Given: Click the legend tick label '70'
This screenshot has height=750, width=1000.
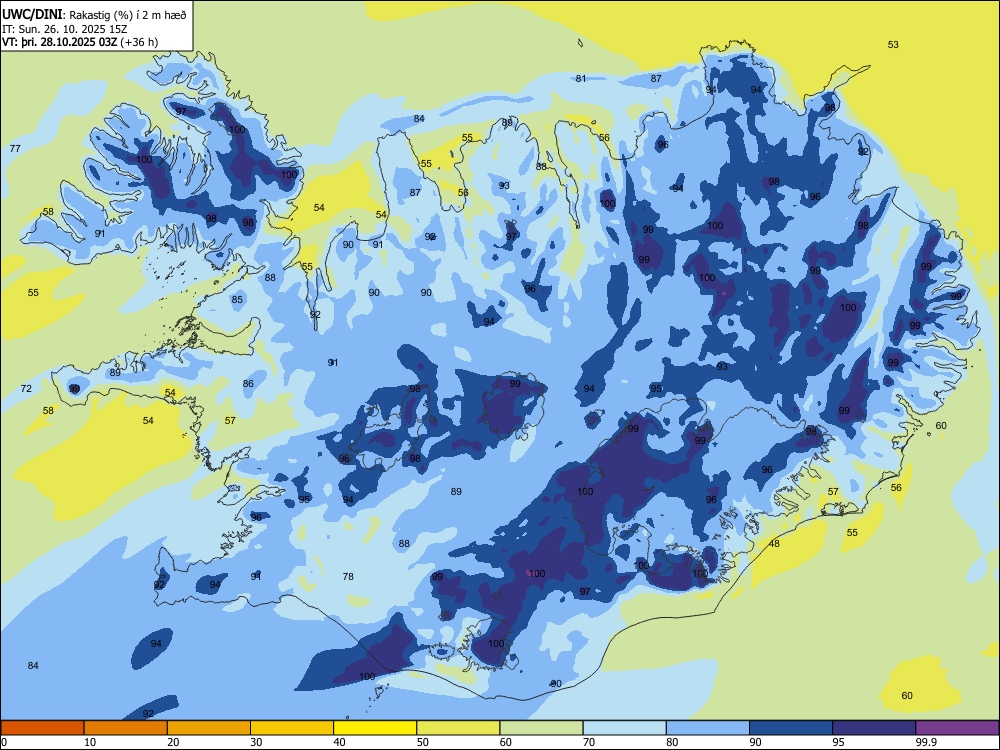Looking at the screenshot, I should click(589, 742).
